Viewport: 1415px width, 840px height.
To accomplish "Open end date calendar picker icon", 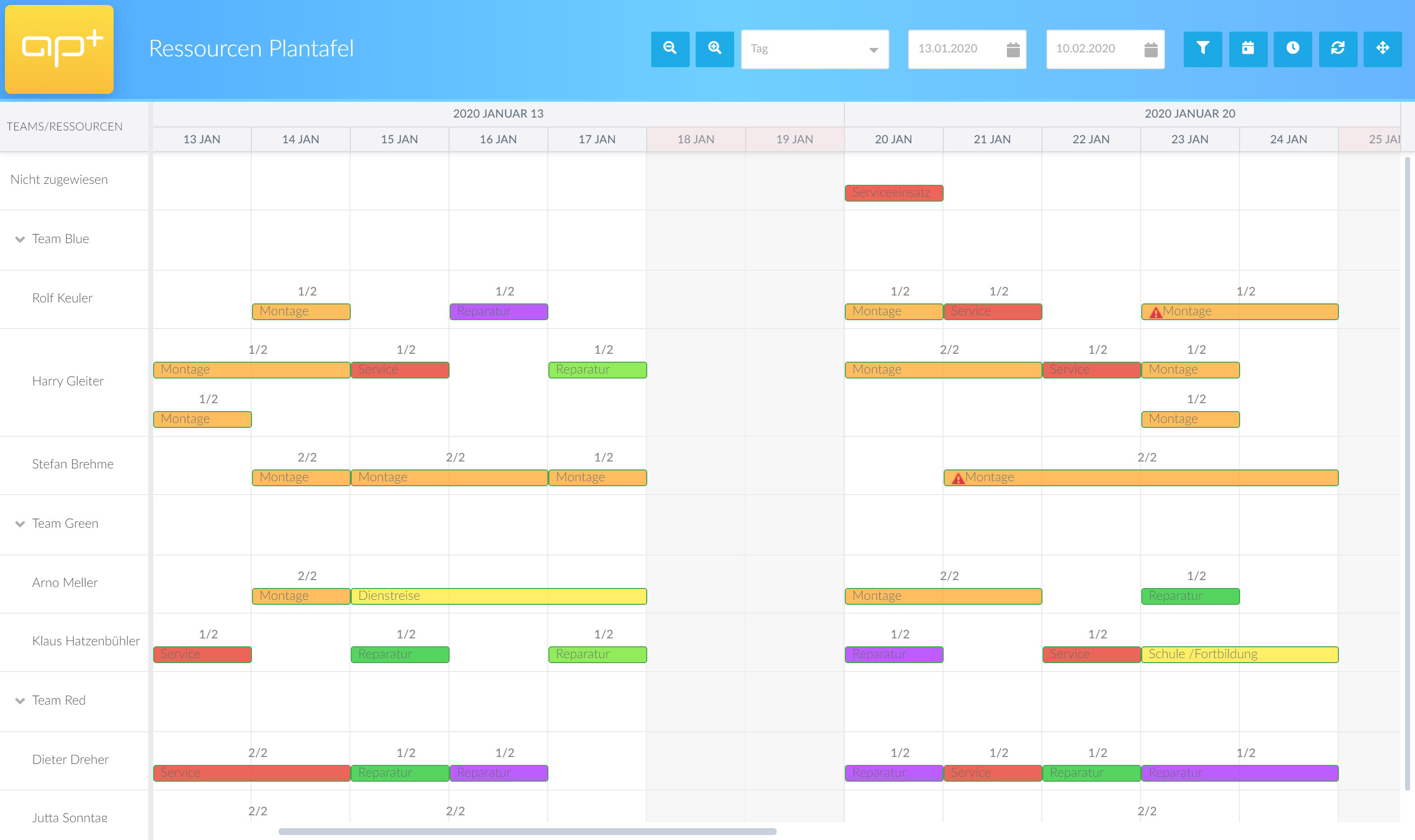I will point(1150,49).
